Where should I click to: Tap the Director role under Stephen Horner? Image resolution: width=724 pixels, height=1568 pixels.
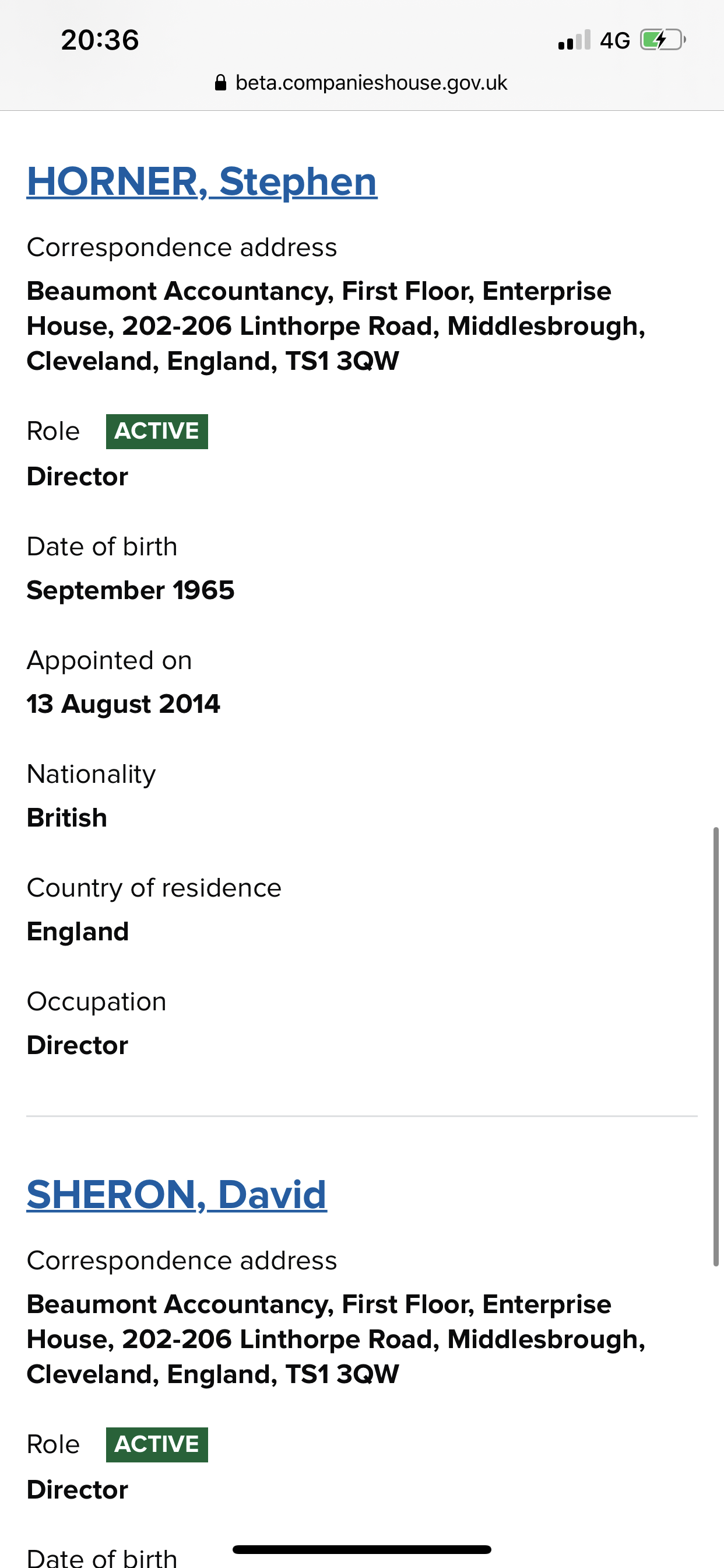(78, 477)
